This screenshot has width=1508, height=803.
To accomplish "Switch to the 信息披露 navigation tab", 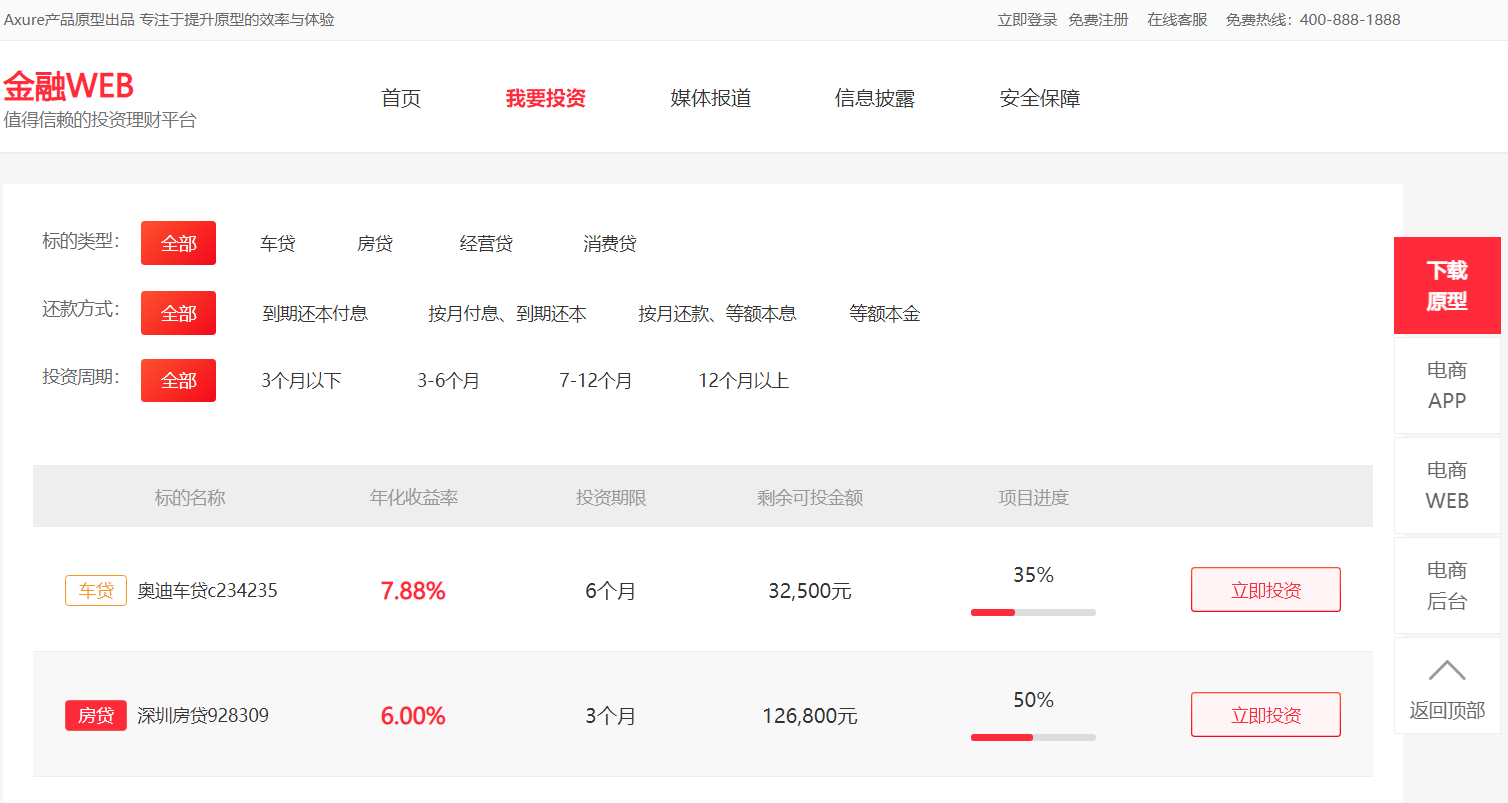I will (875, 98).
